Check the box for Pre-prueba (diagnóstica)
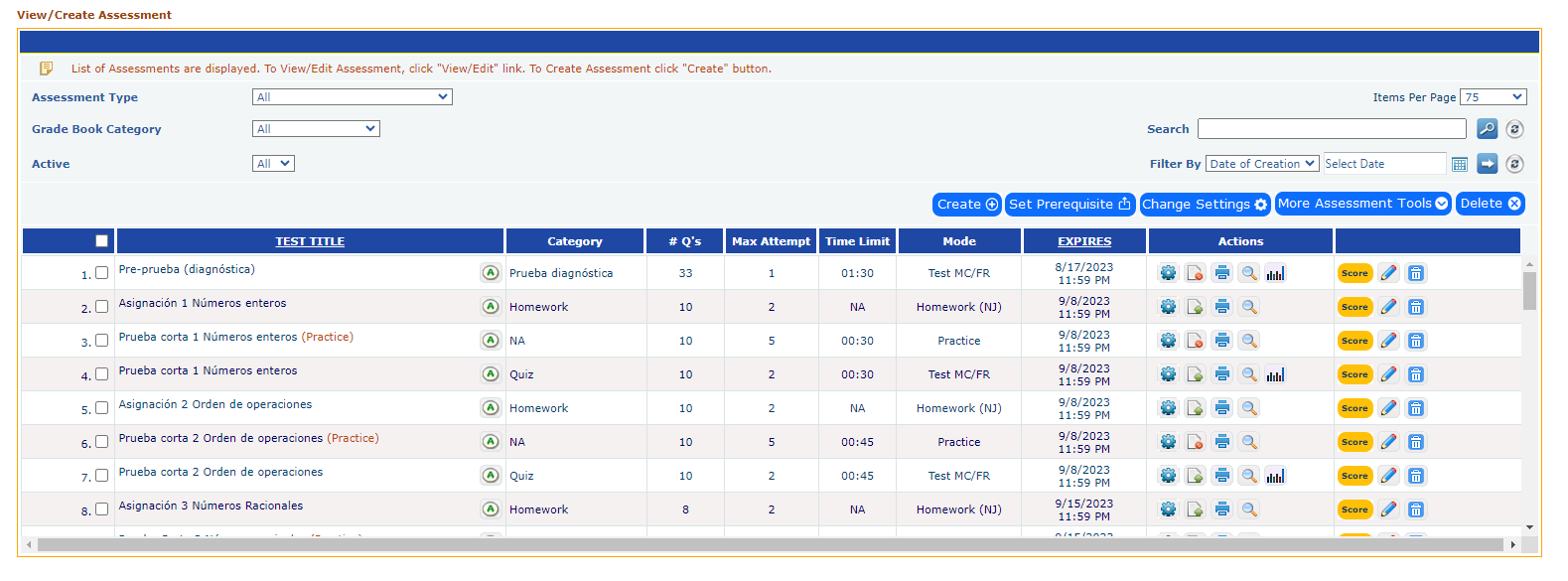This screenshot has height=581, width=1568. (101, 273)
